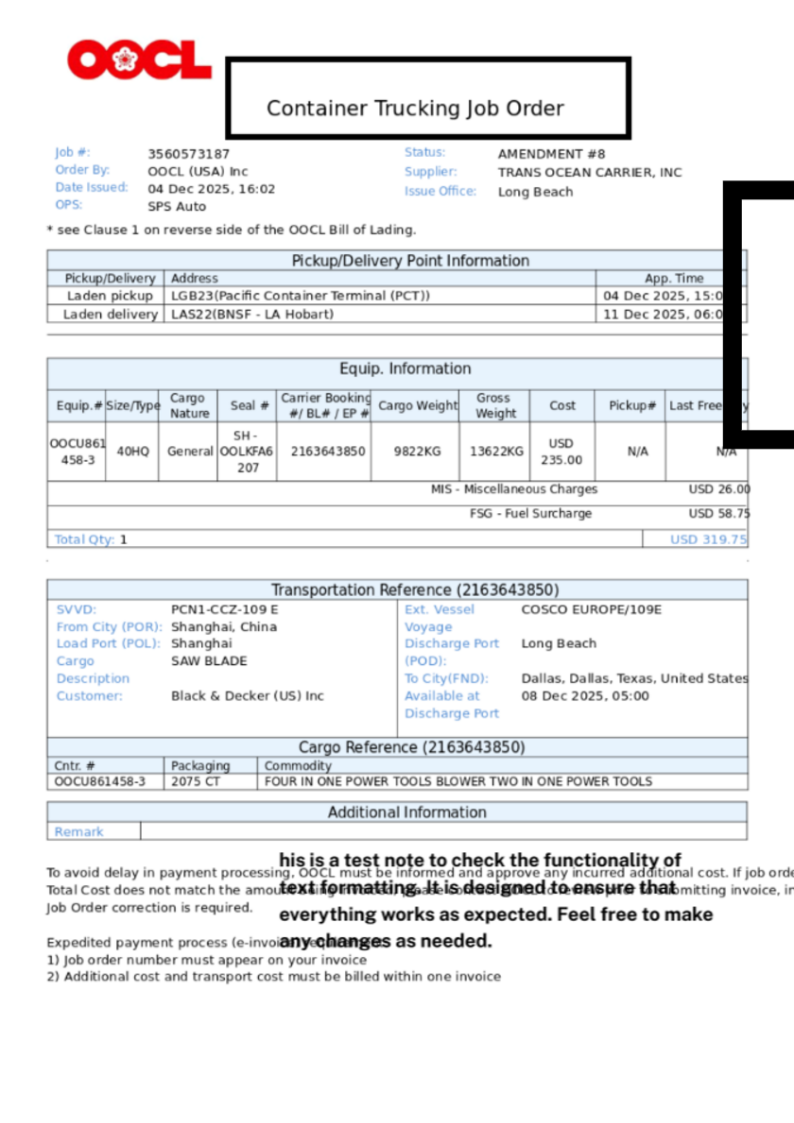This screenshot has height=1123, width=794.
Task: Select the LGB23 Pacific Container Terminal address
Action: click(300, 296)
